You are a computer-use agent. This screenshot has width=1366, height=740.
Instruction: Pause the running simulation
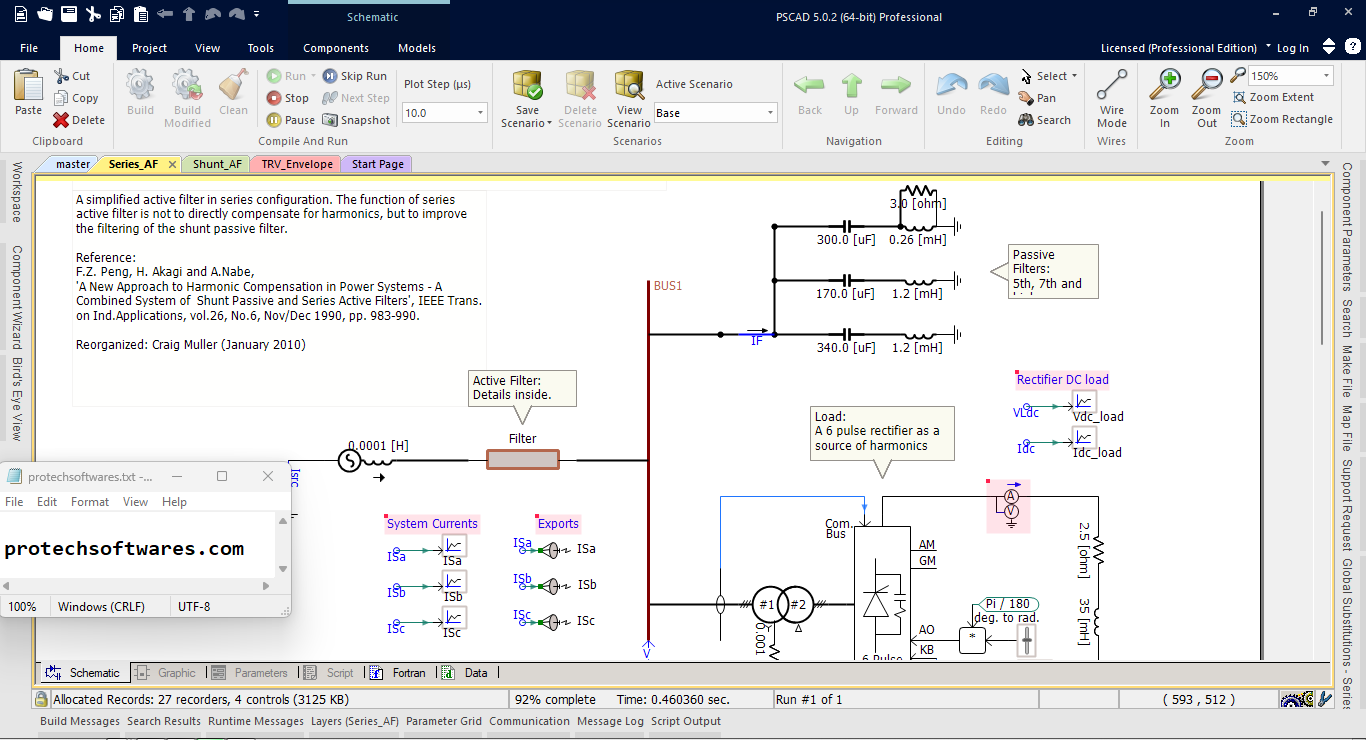tap(291, 120)
